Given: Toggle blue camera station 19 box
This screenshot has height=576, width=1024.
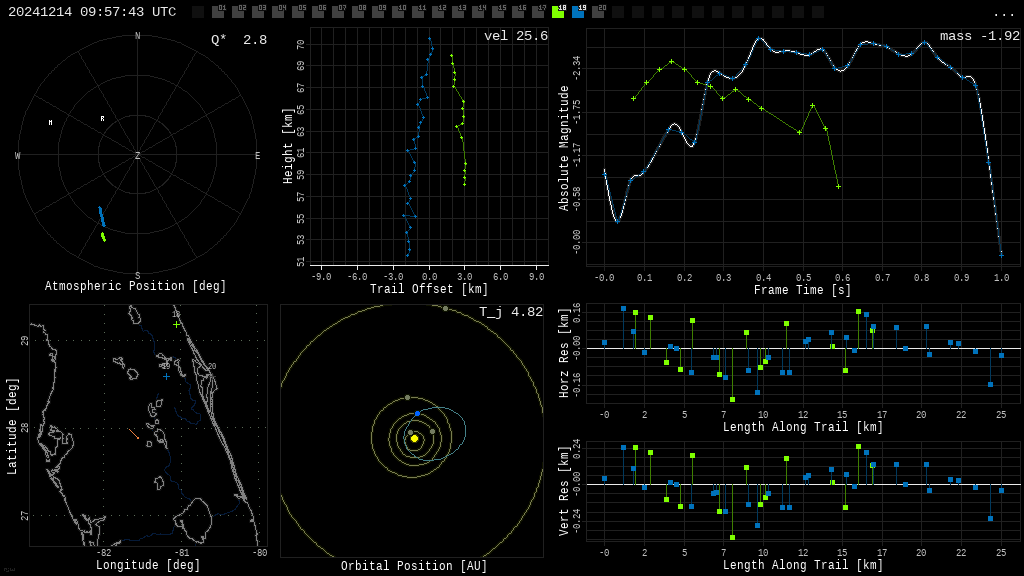Looking at the screenshot, I should [578, 12].
